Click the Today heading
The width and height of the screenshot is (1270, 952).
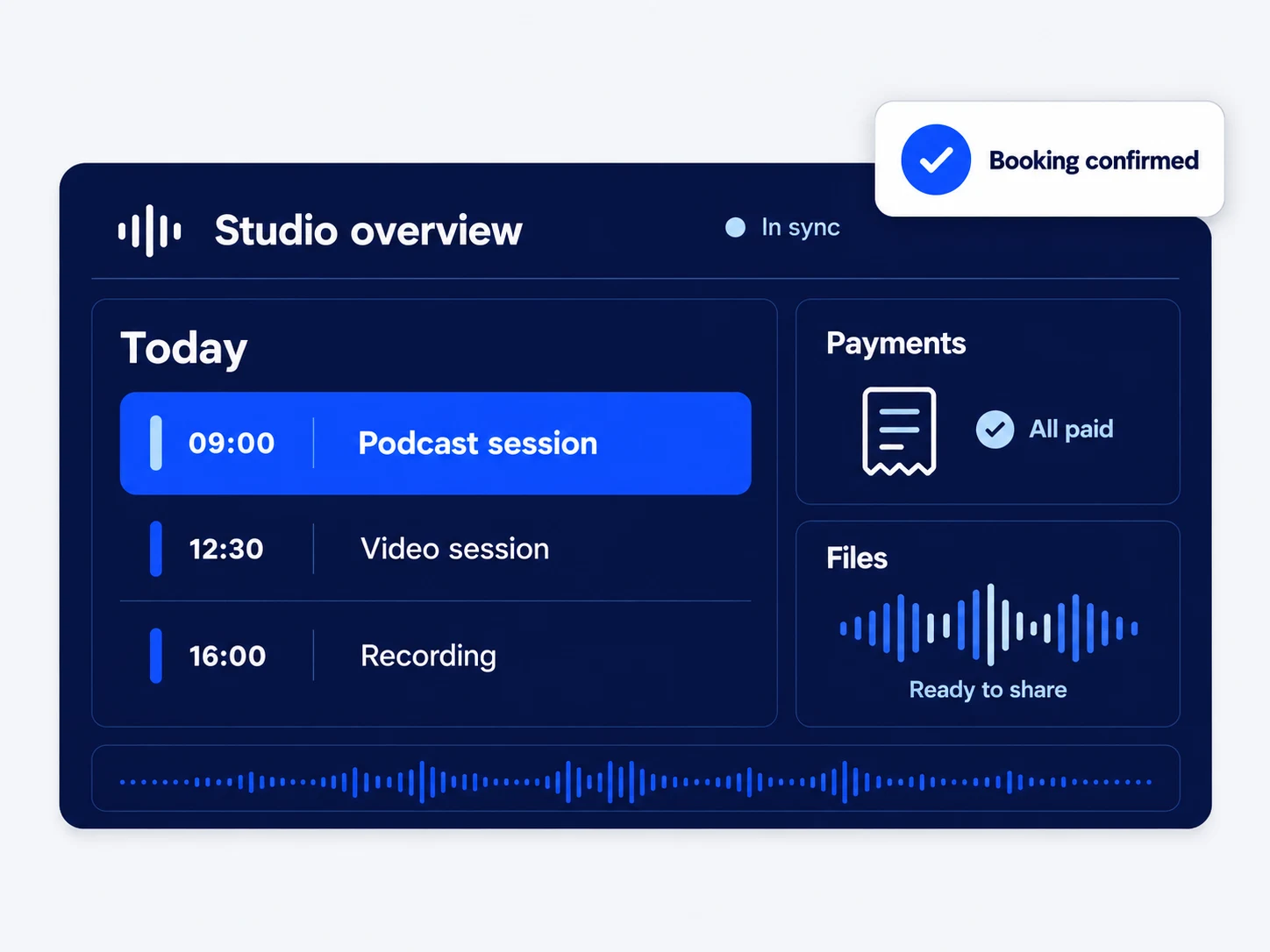point(184,349)
